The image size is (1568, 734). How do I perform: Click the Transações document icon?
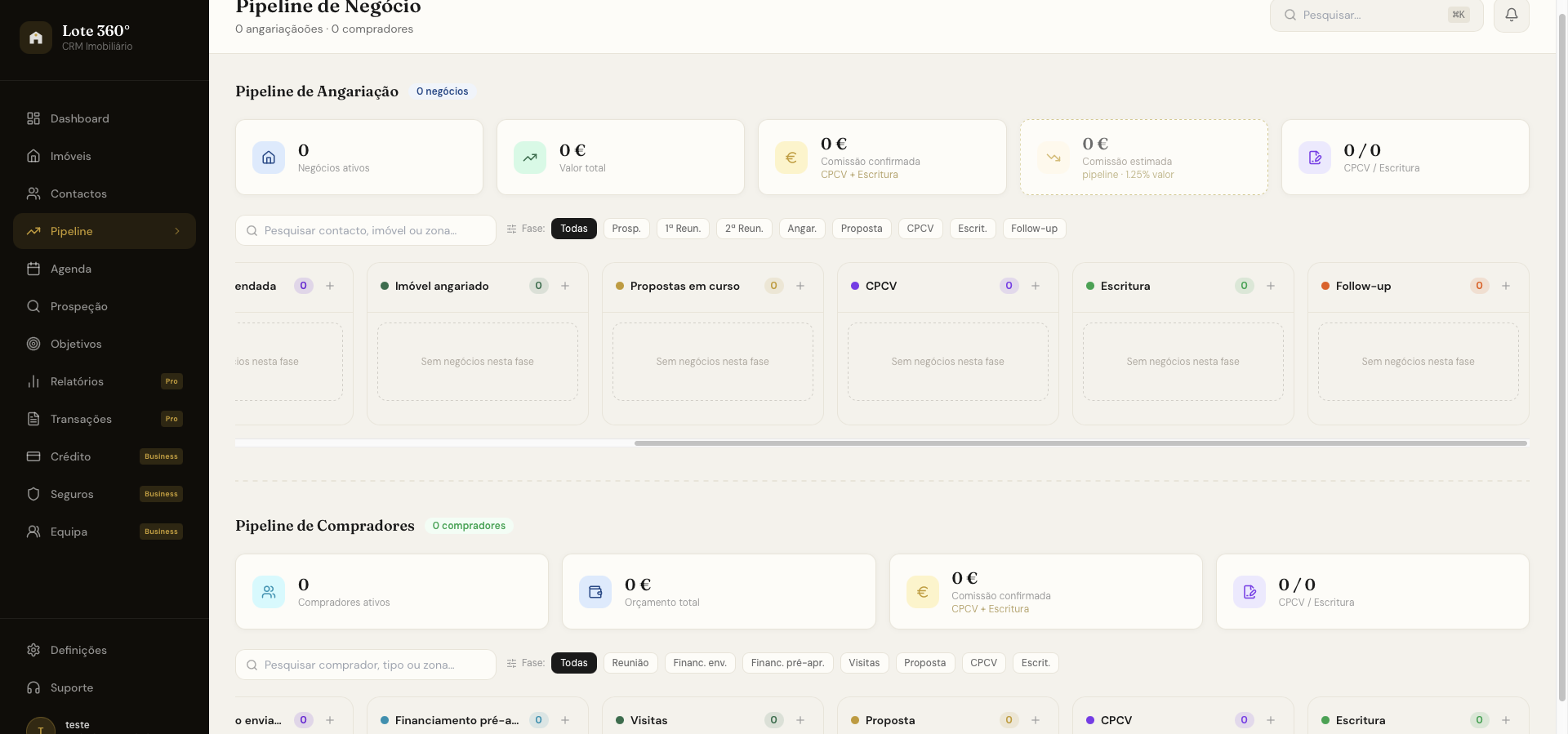(33, 419)
